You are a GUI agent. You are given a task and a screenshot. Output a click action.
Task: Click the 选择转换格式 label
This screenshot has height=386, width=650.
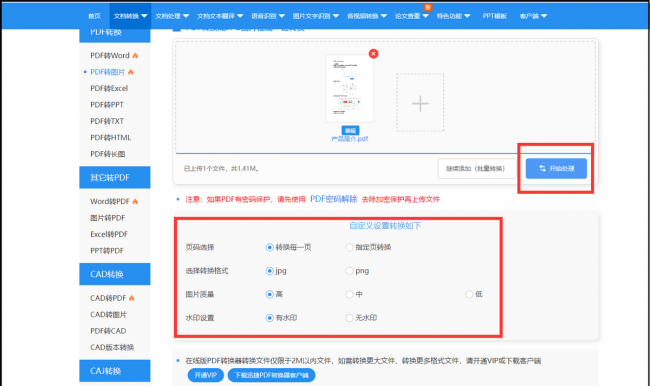point(206,271)
